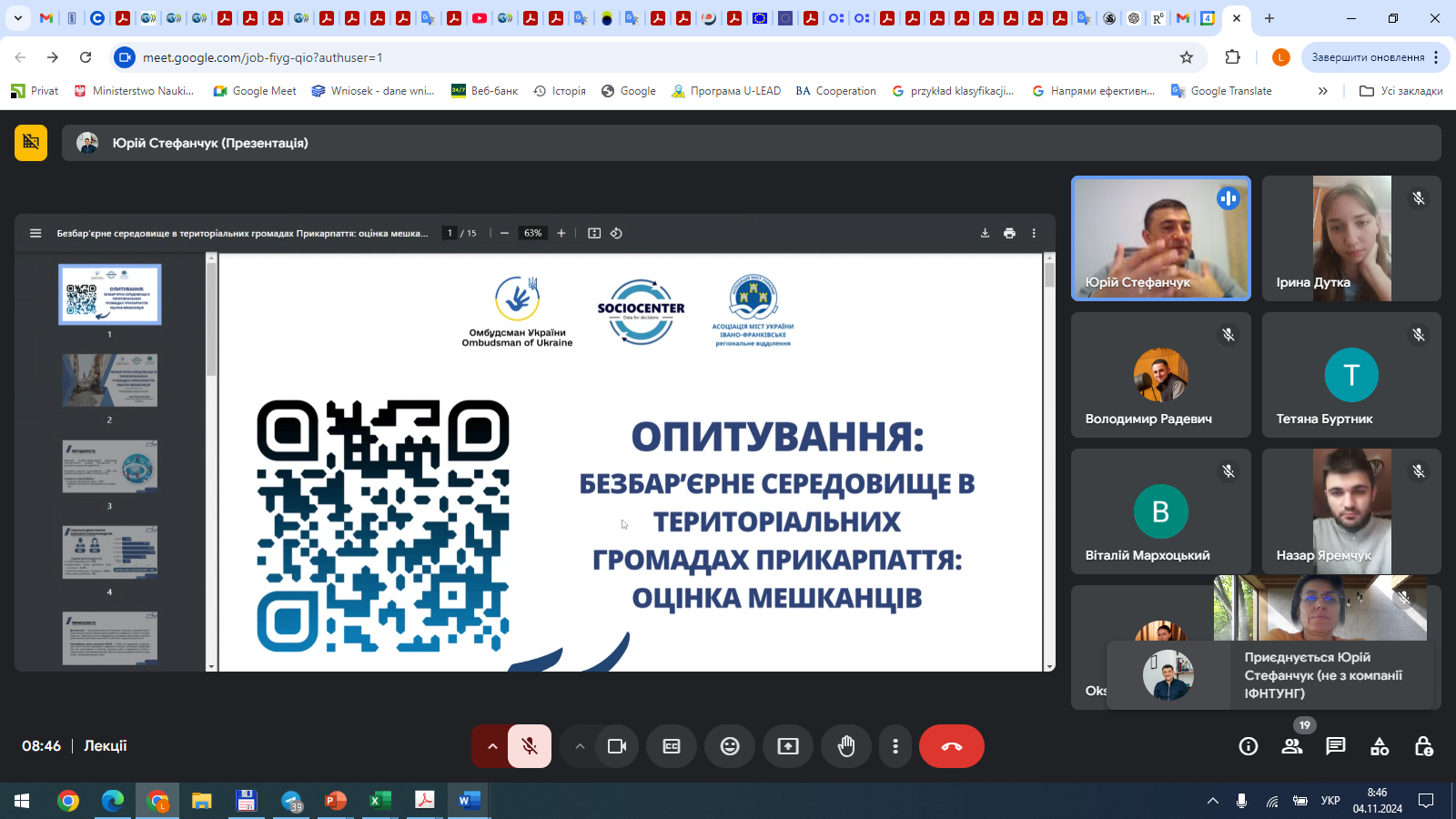This screenshot has width=1456, height=819.
Task: Open the emoji reactions button
Action: (x=730, y=746)
